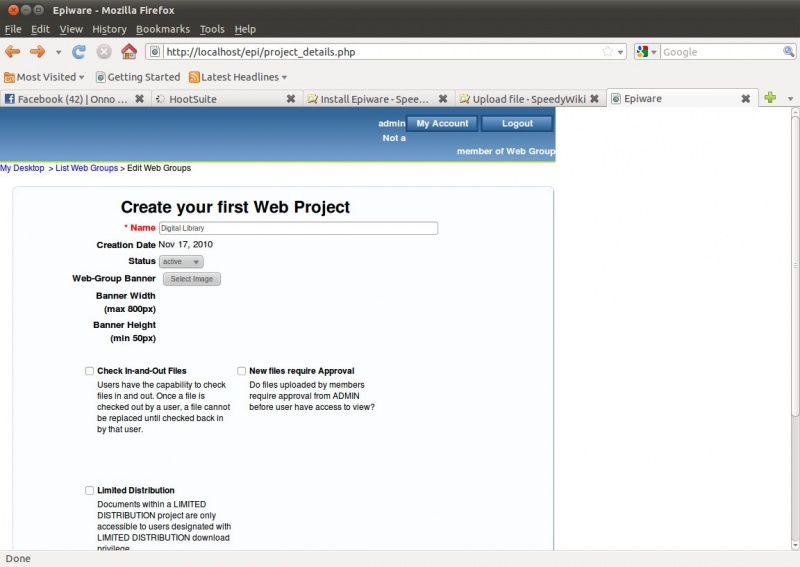This screenshot has height=567, width=800.
Task: Click the vertical page scrollbar
Action: (x=795, y=300)
